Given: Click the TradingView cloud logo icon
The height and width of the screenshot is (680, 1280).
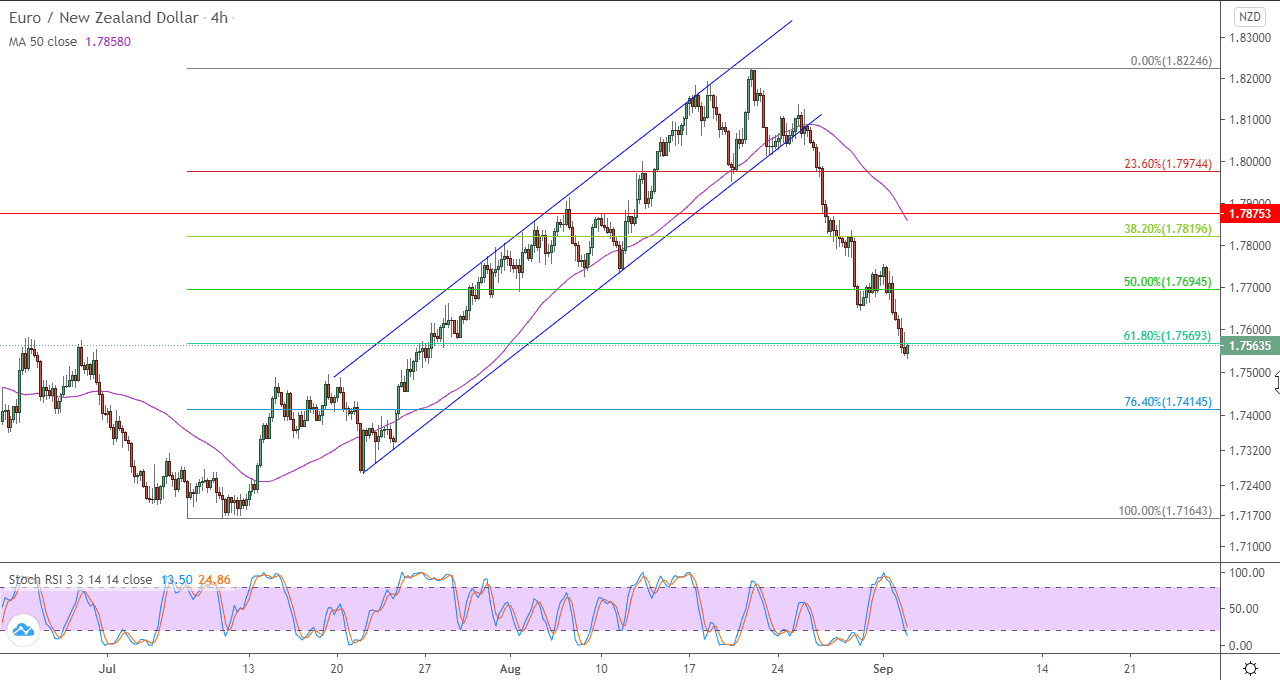Looking at the screenshot, I should pyautogui.click(x=22, y=630).
